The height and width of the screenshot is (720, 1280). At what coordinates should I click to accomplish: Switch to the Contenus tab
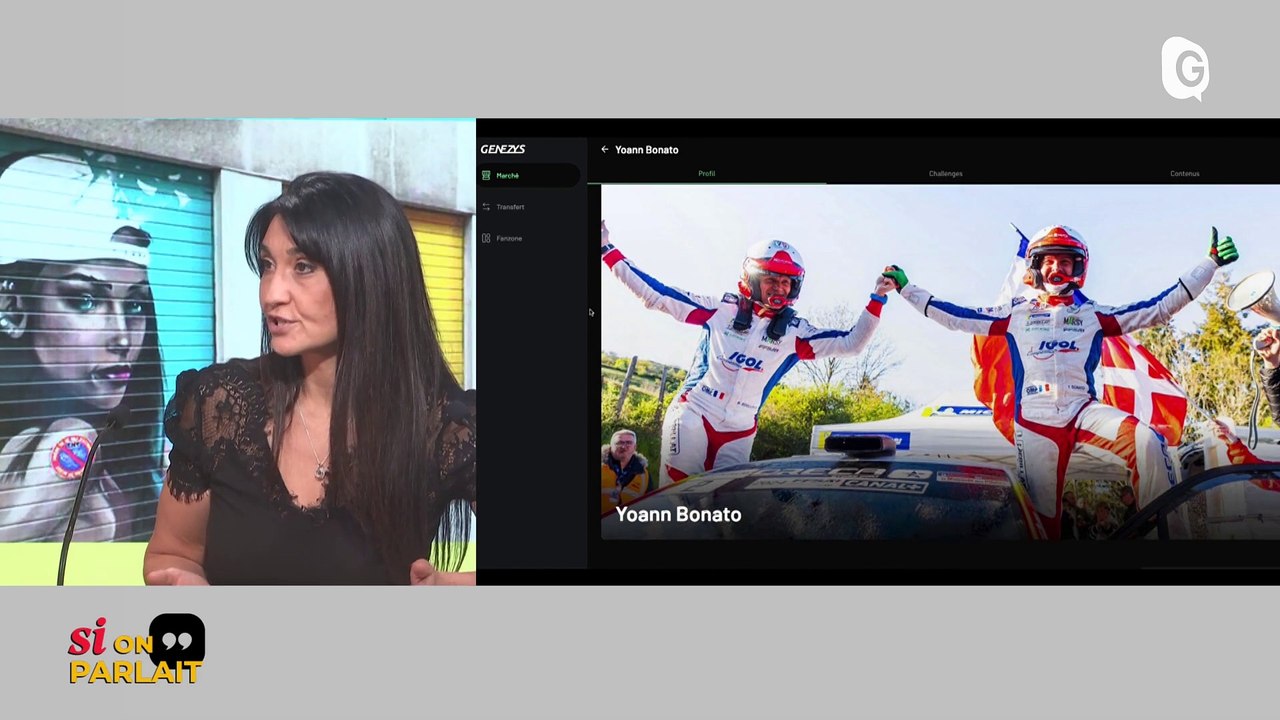click(1184, 174)
